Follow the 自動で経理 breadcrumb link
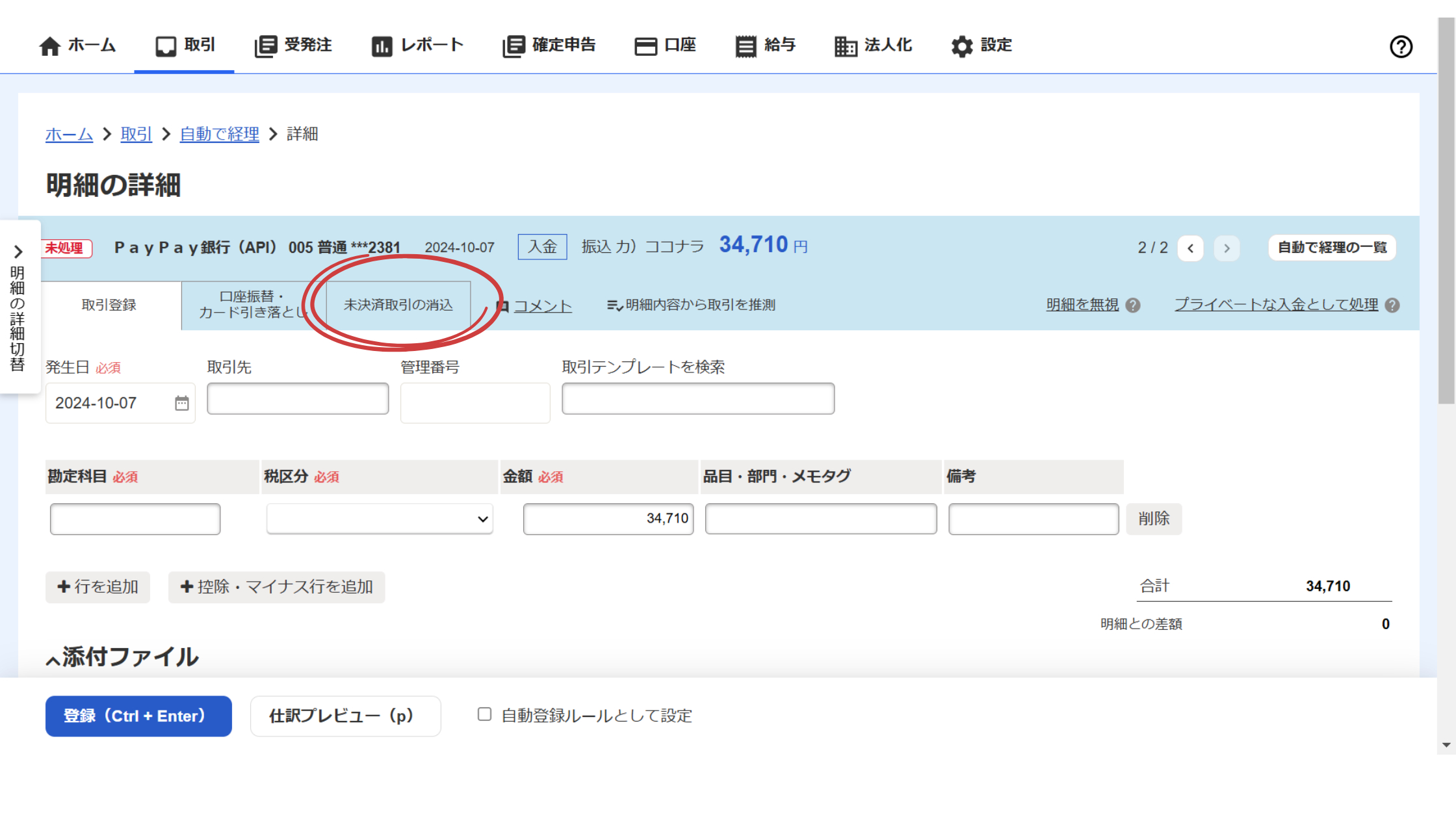 click(x=219, y=134)
